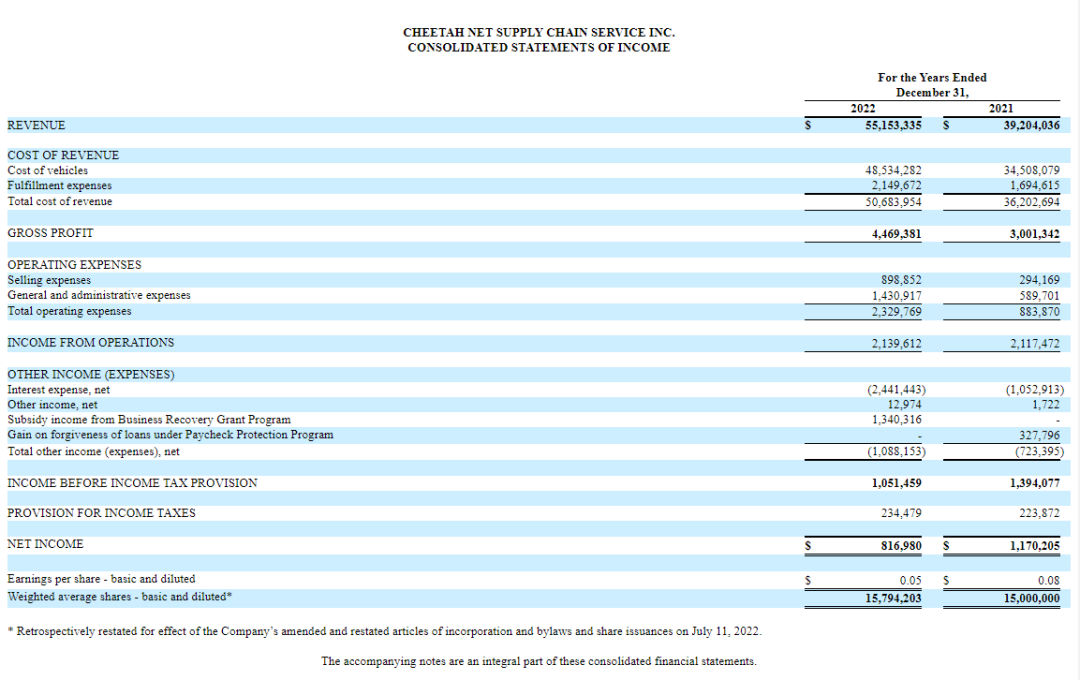The height and width of the screenshot is (680, 1080).
Task: Click net income 816,980
Action: [901, 546]
